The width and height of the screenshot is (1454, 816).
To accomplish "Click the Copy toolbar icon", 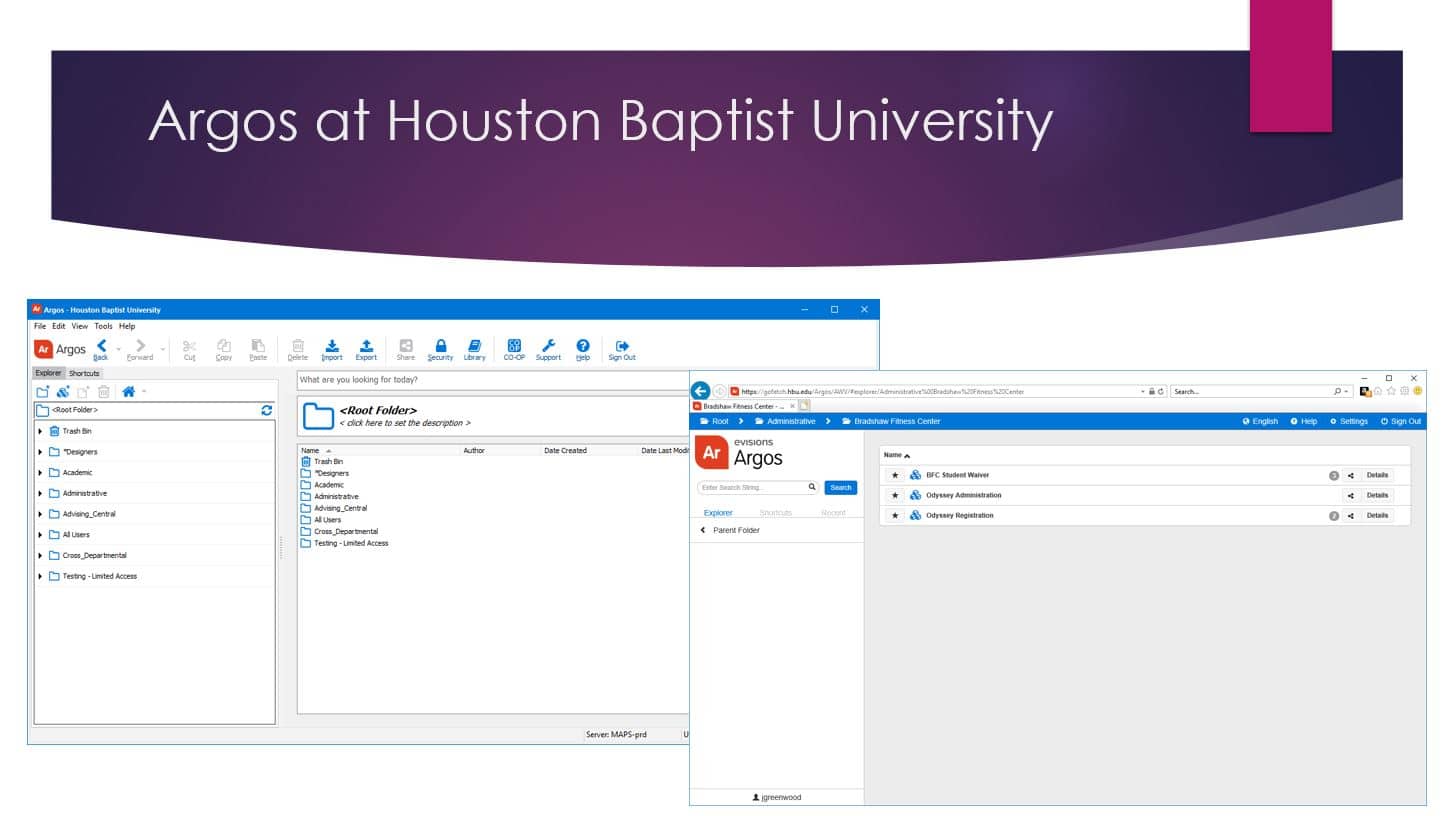I will click(224, 345).
